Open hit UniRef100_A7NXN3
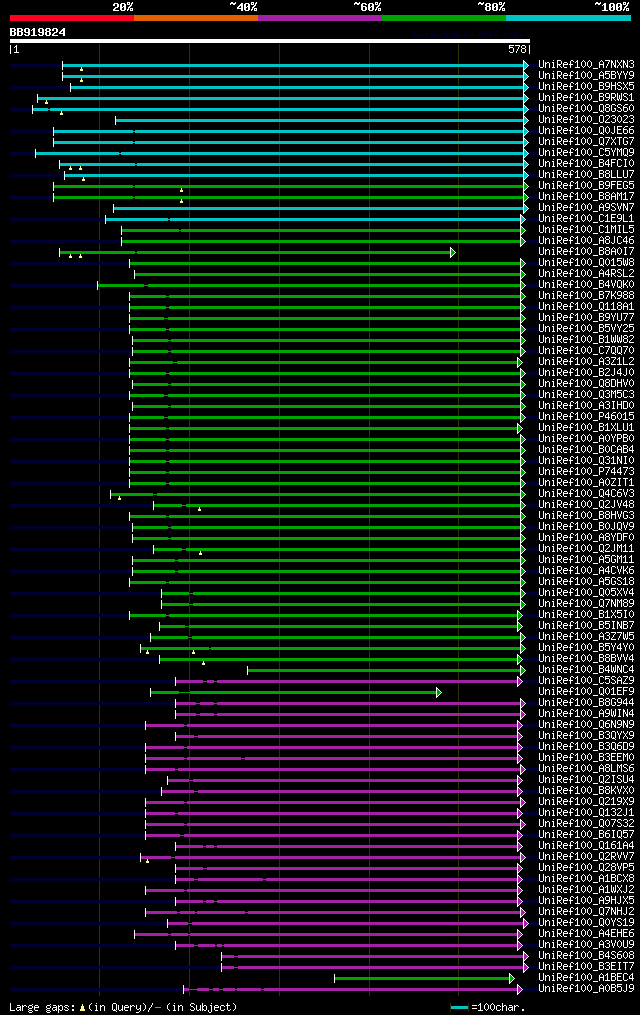The image size is (640, 1015). tap(586, 65)
